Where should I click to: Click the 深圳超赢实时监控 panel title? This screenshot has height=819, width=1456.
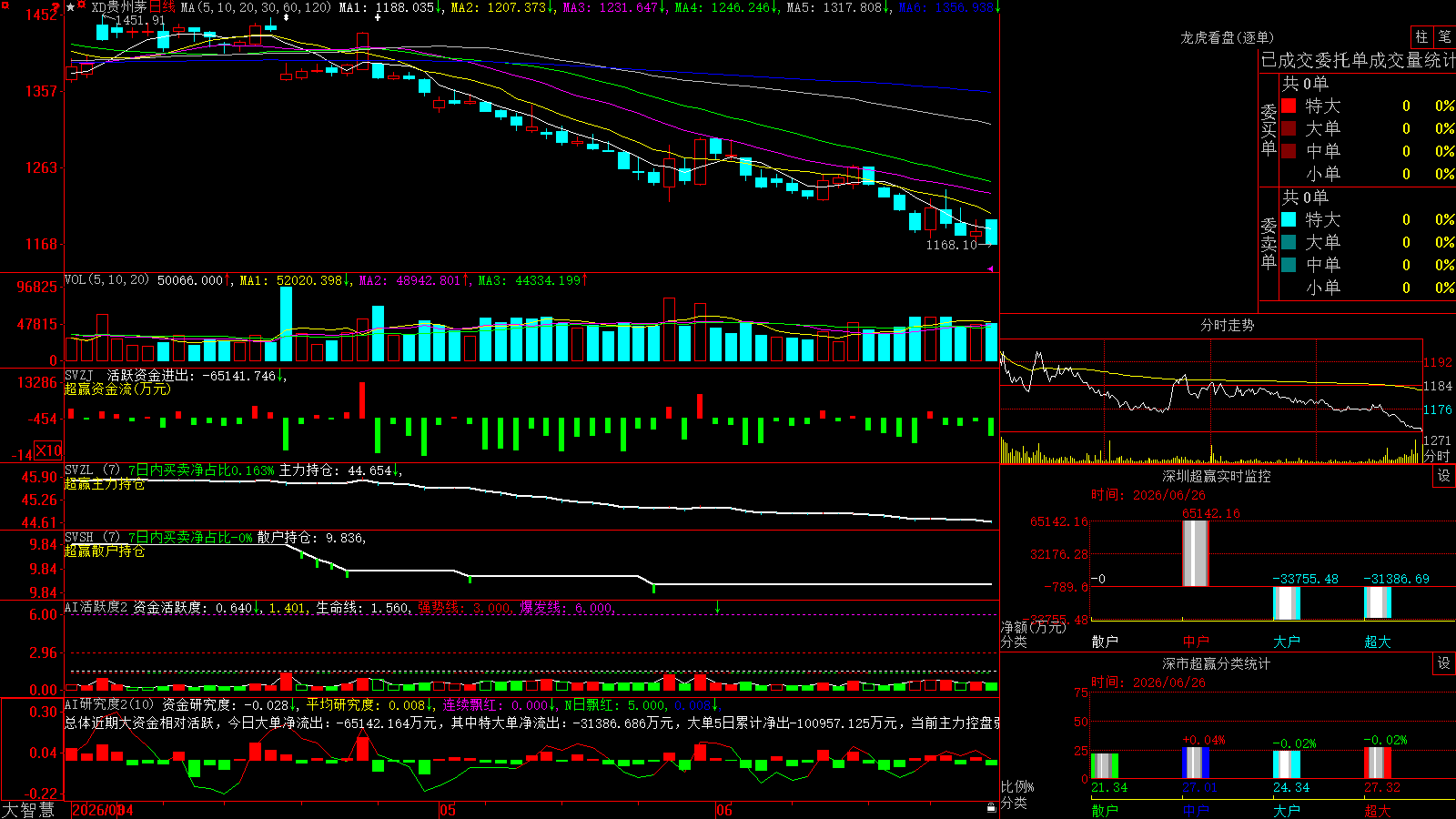pos(1216,476)
